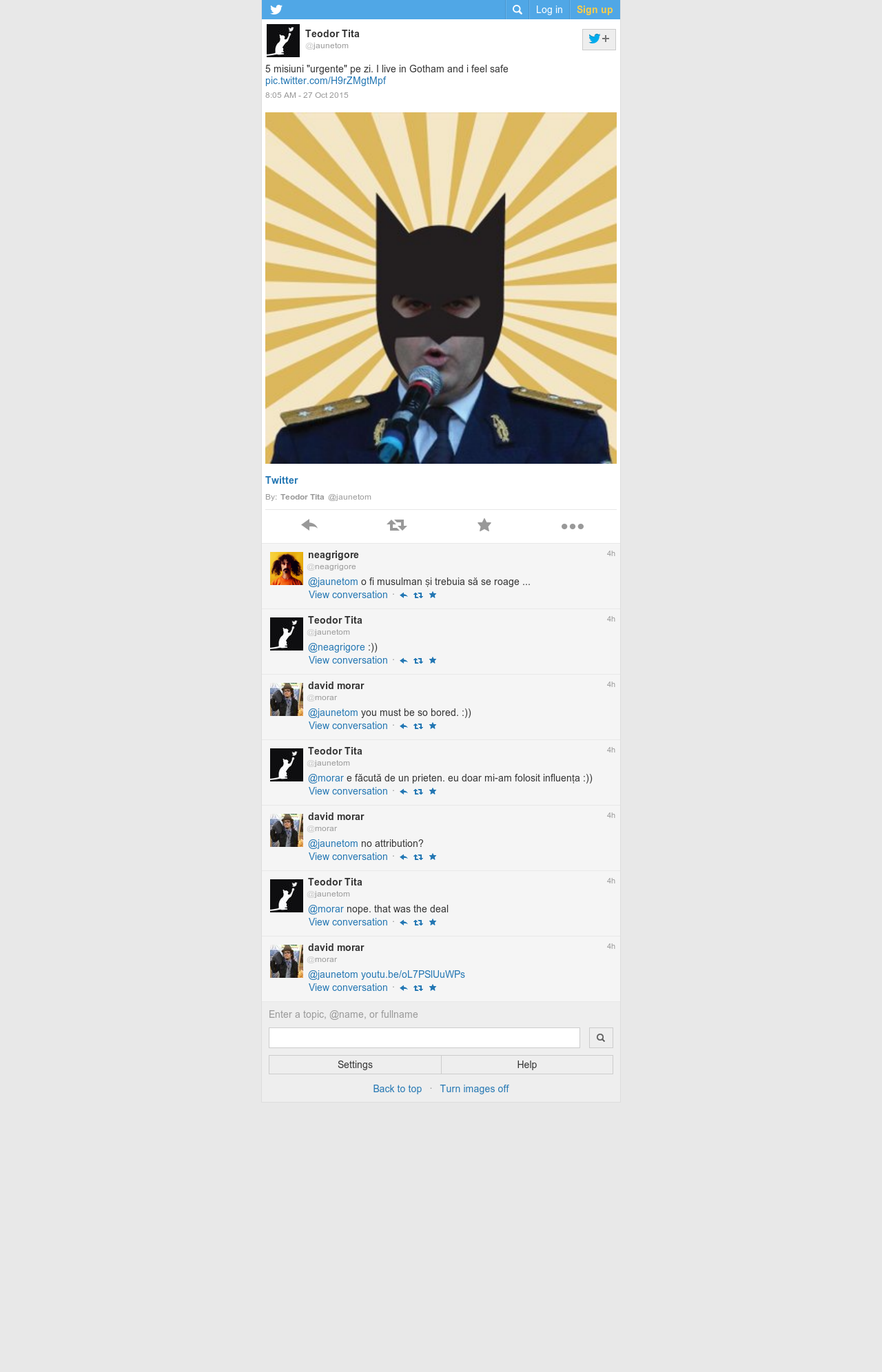The height and width of the screenshot is (1372, 882).
Task: Click the Back to top link
Action: pos(398,1089)
